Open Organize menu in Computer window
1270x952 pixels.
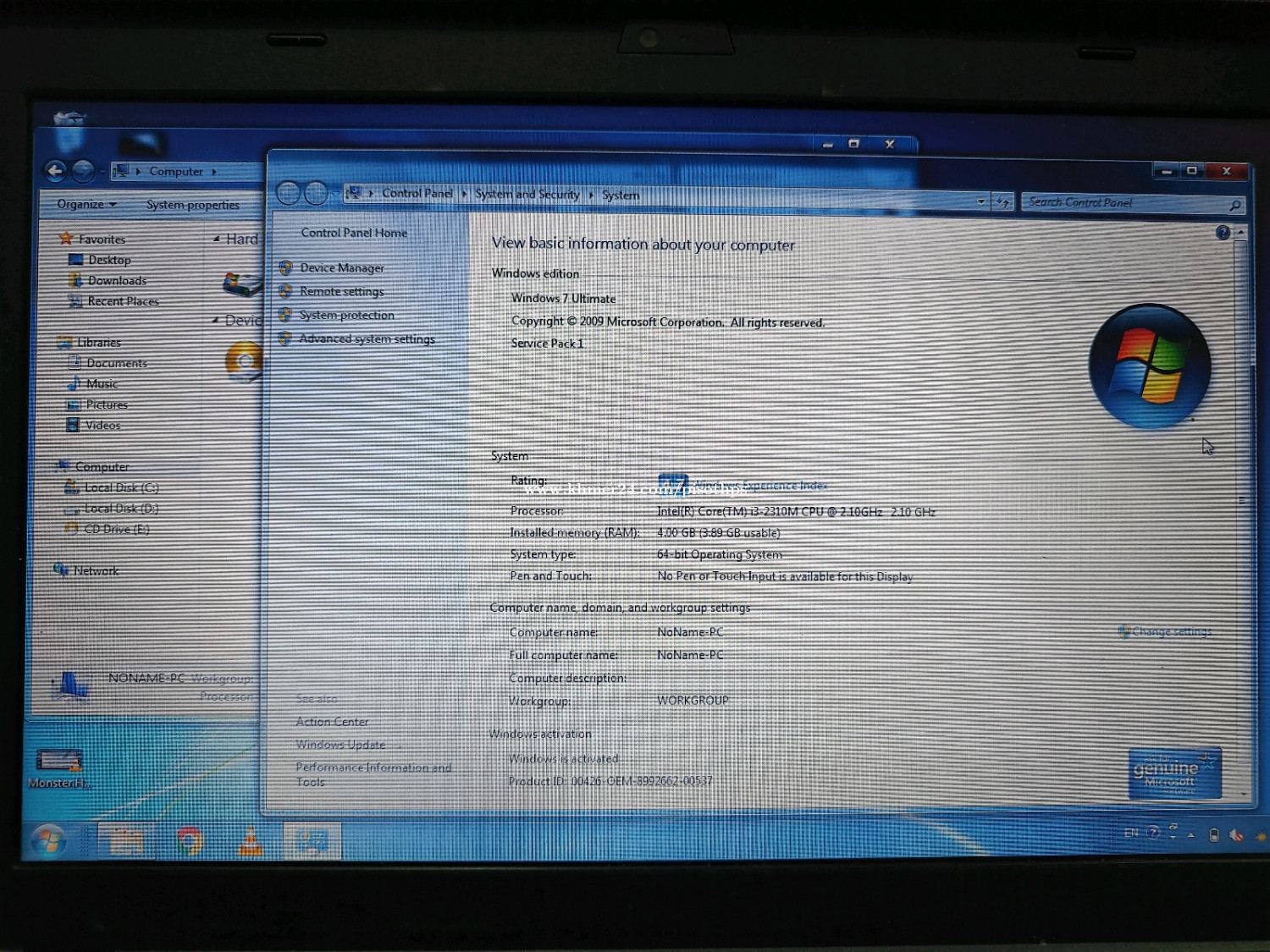[86, 204]
